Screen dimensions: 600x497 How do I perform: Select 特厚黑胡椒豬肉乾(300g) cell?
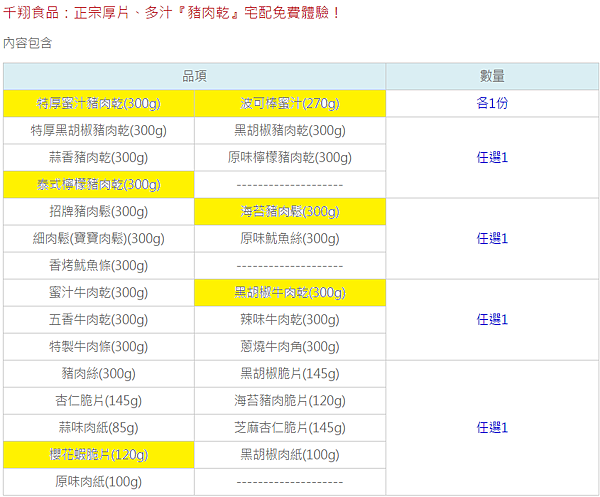click(99, 130)
